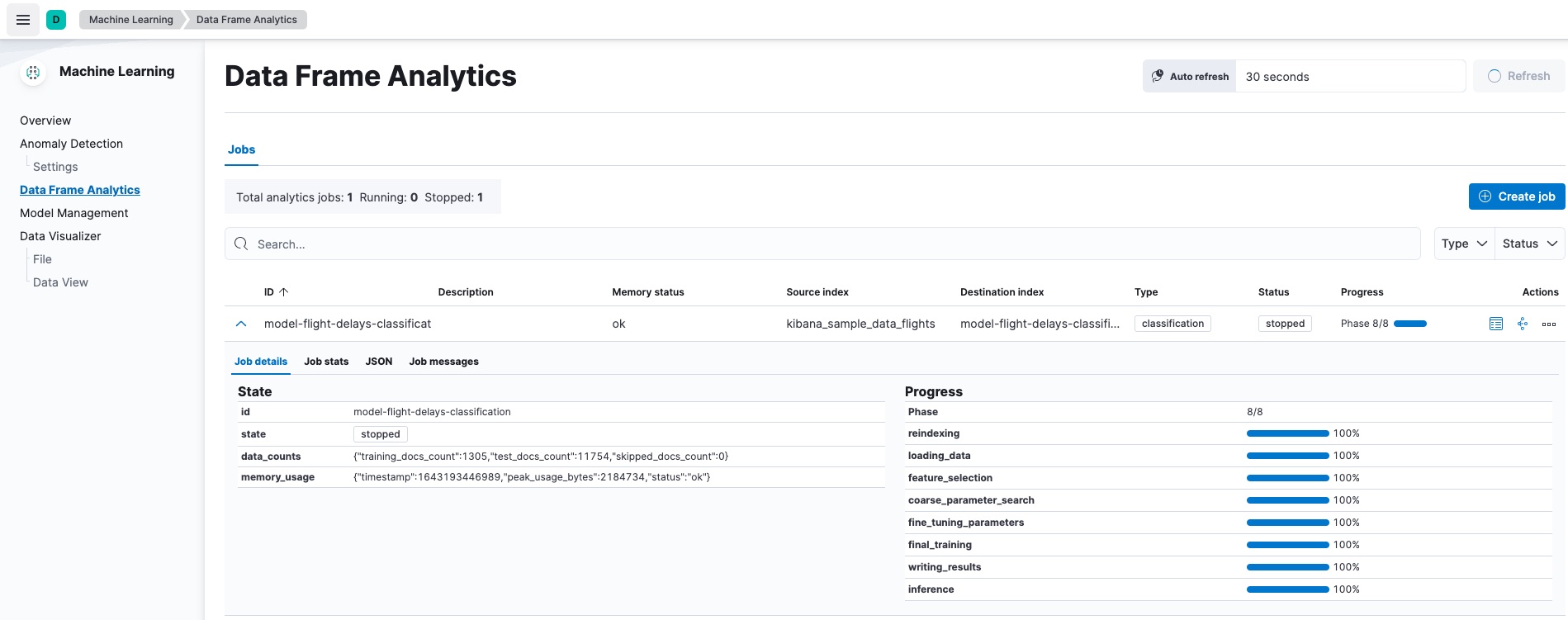Viewport: 1568px width, 620px height.
Task: Switch to the JSON tab
Action: click(x=379, y=362)
